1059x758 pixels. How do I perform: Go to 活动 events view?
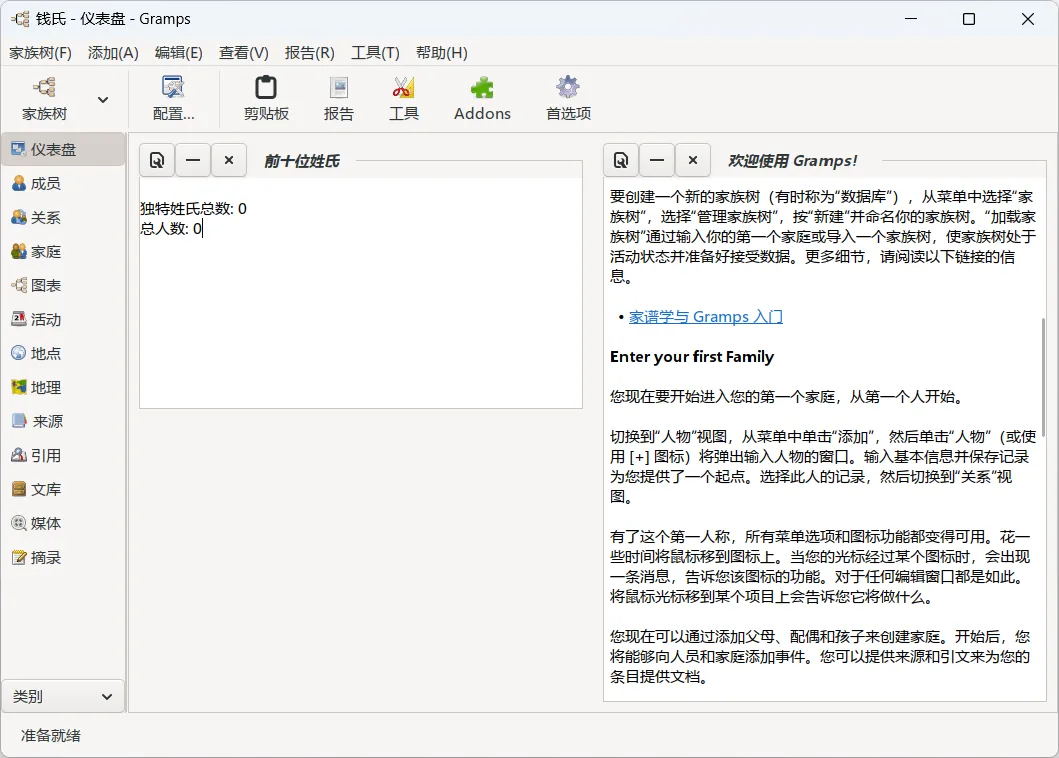coord(63,320)
